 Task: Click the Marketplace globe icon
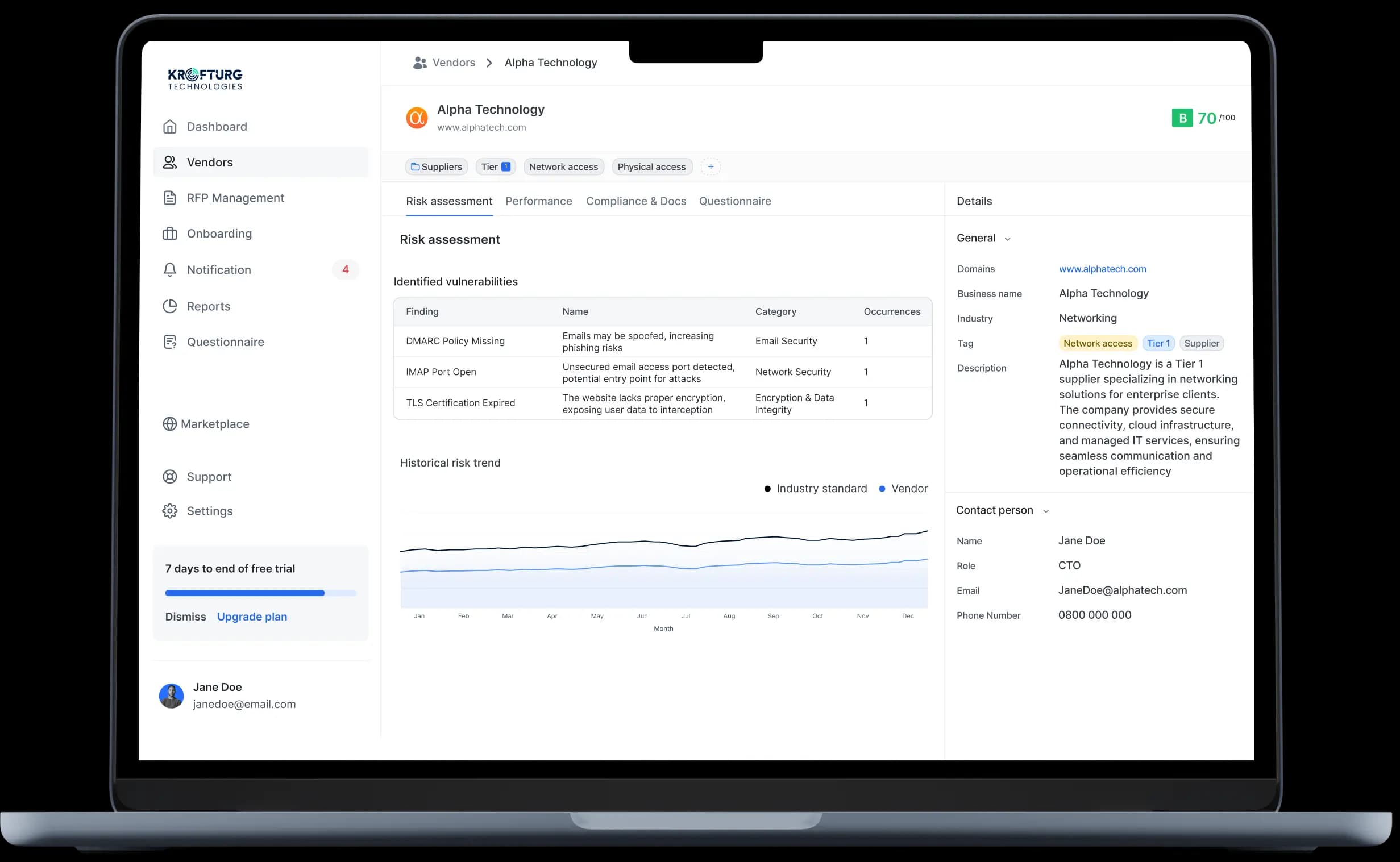[x=169, y=424]
